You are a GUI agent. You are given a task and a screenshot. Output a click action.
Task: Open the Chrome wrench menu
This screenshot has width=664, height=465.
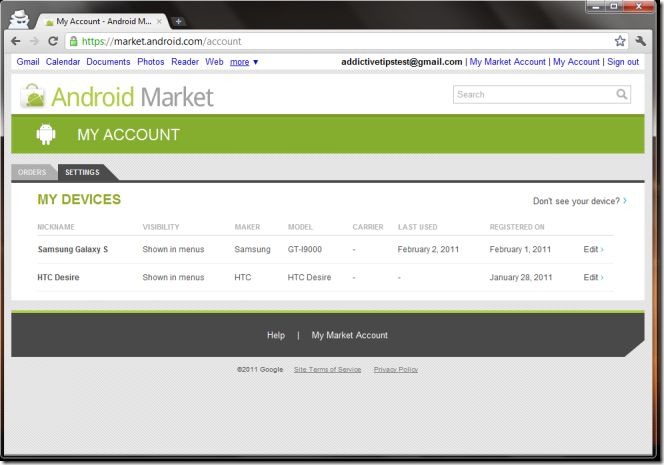640,41
